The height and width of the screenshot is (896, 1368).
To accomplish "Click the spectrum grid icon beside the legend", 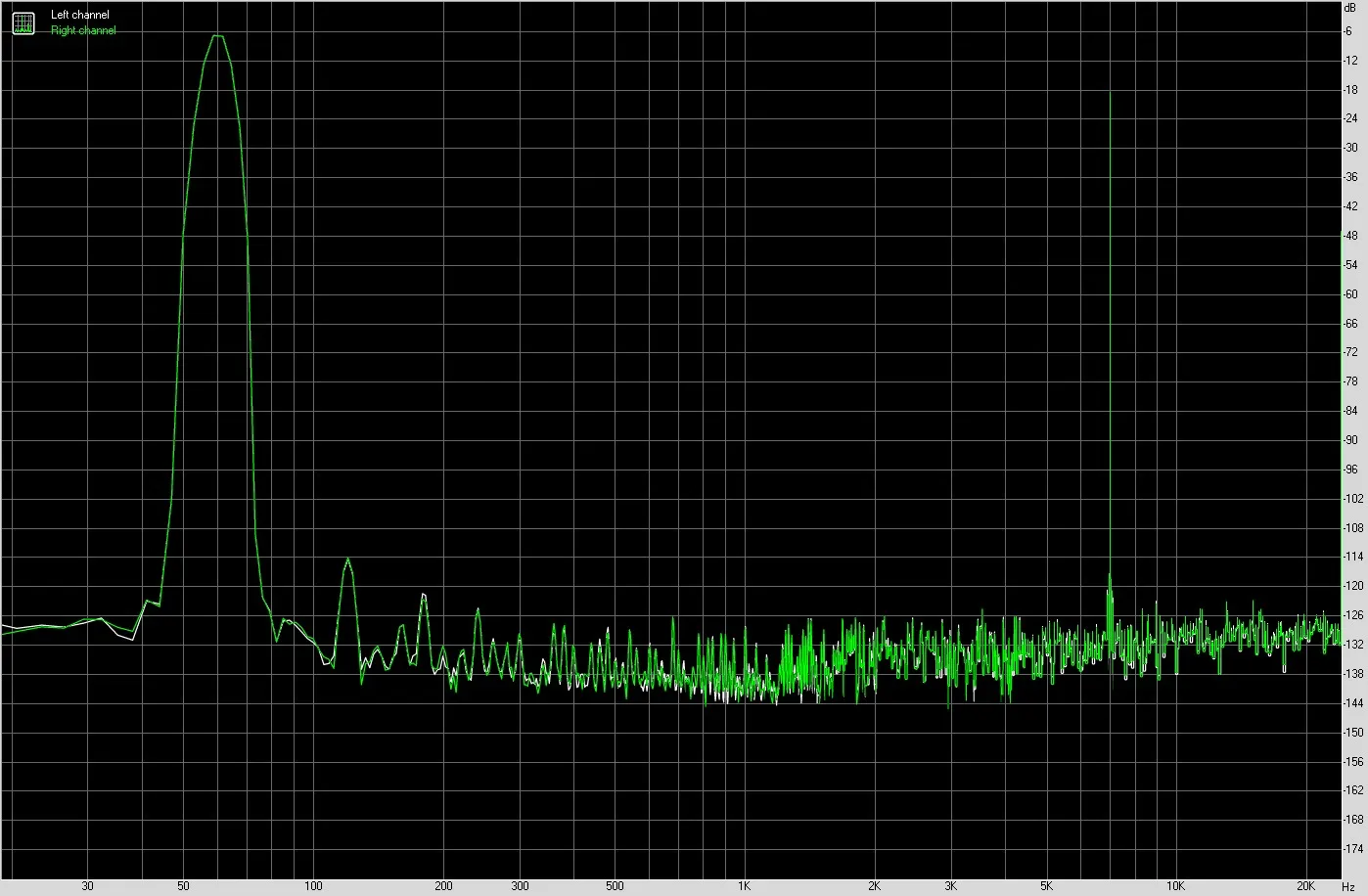I will 23,22.
